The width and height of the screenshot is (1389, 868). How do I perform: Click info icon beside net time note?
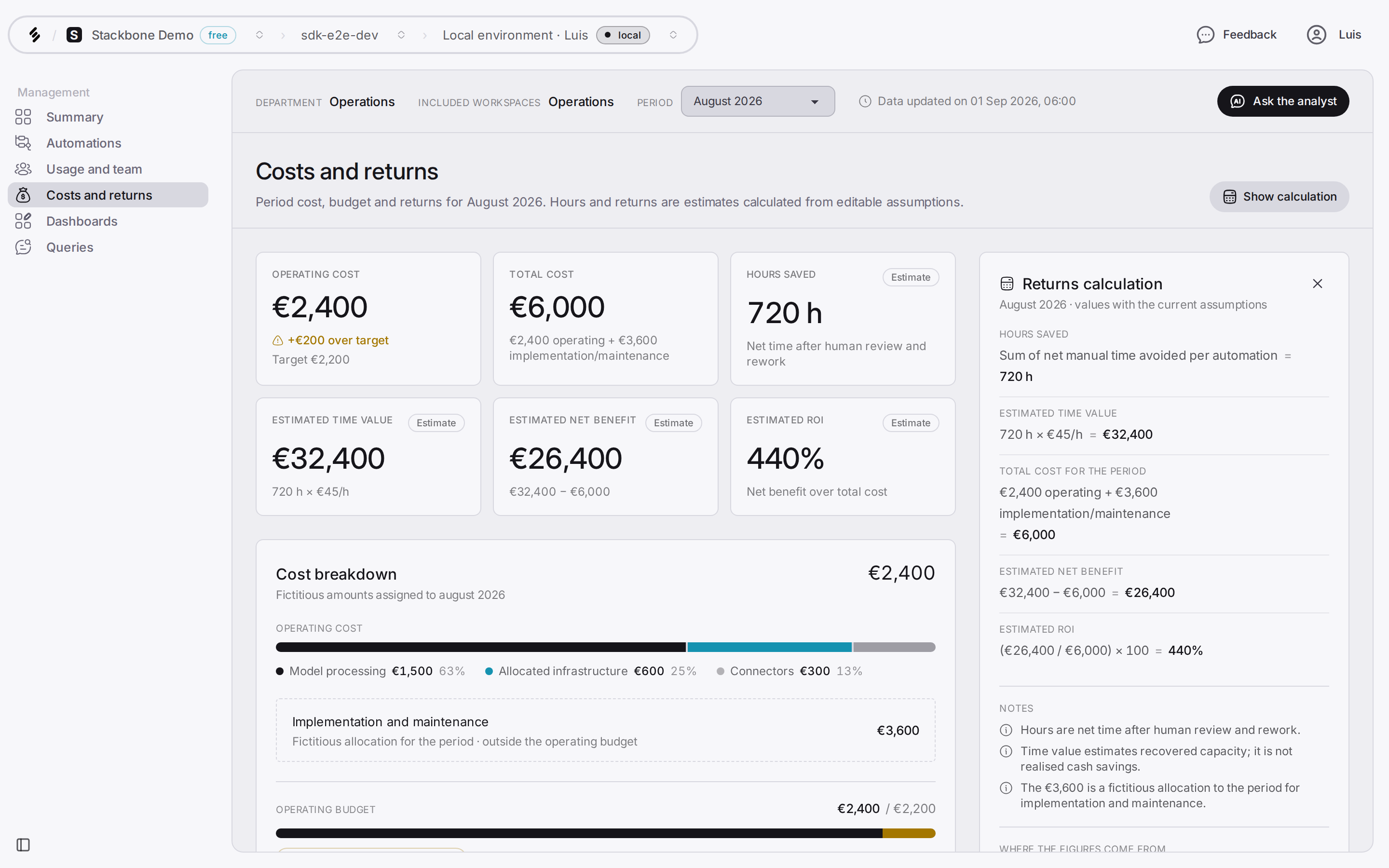click(1006, 730)
